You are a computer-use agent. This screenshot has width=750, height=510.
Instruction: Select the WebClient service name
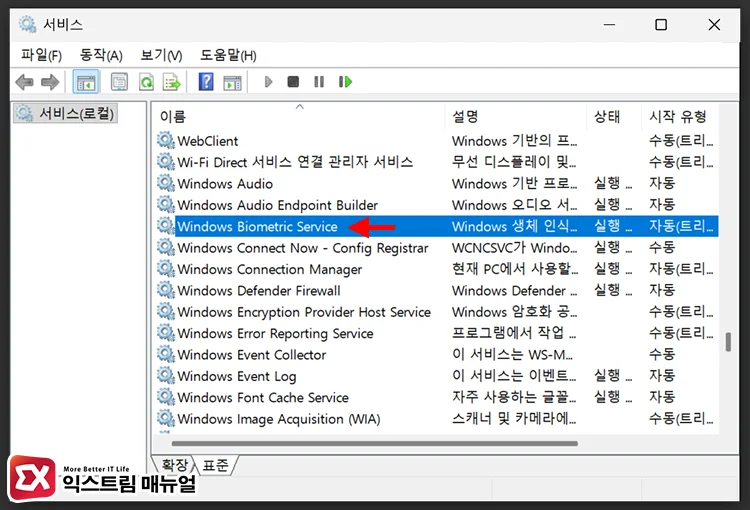pos(208,141)
